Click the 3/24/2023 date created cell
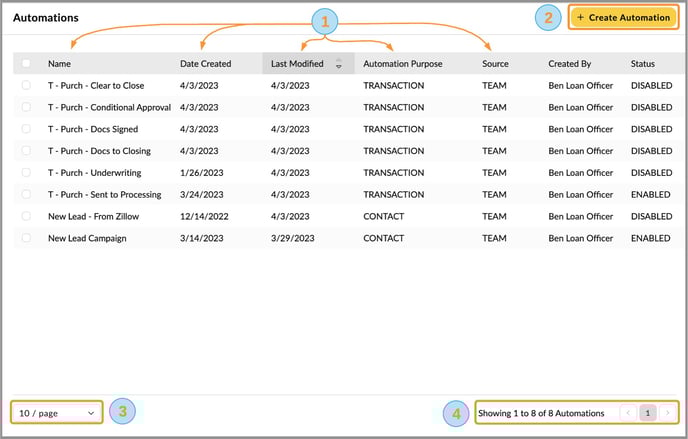Image resolution: width=688 pixels, height=439 pixels. point(201,195)
